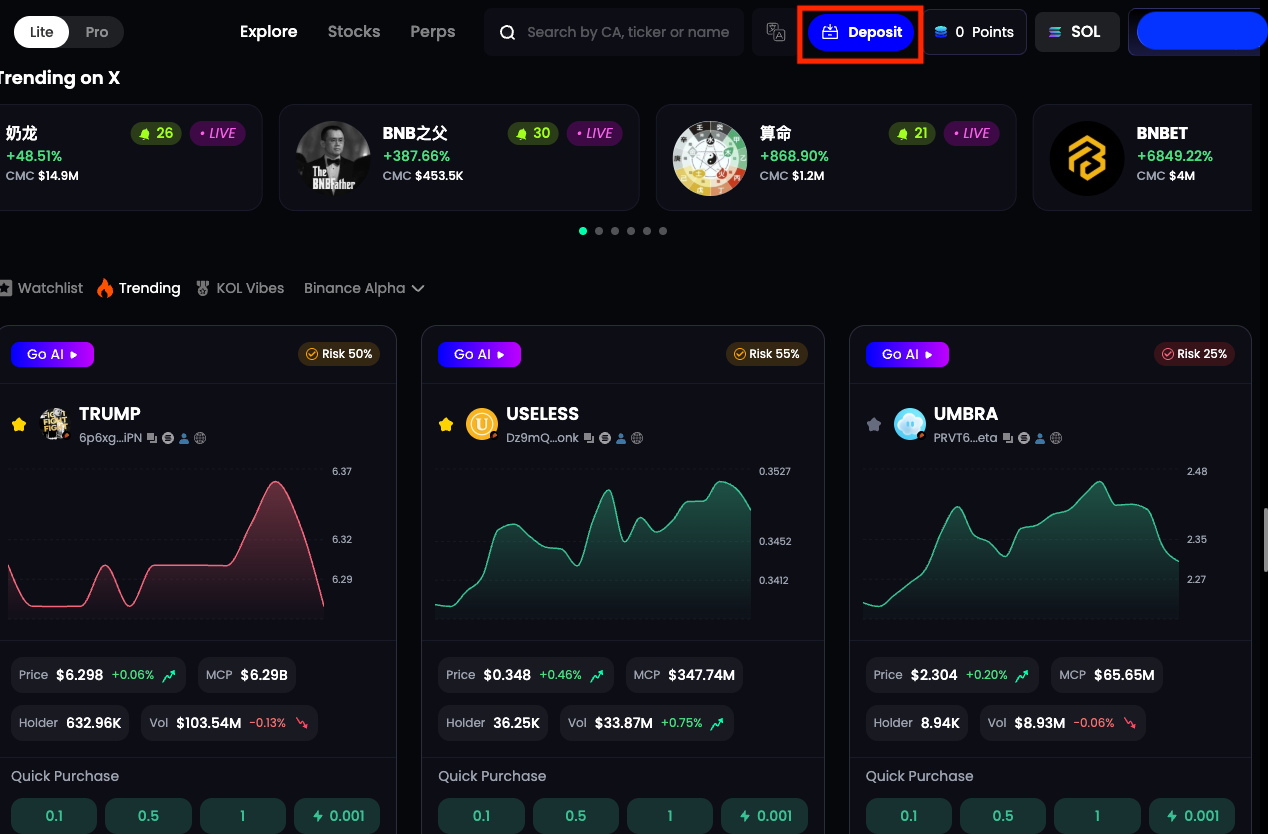Expand the Binance Alpha dropdown
The height and width of the screenshot is (834, 1268).
pos(364,288)
